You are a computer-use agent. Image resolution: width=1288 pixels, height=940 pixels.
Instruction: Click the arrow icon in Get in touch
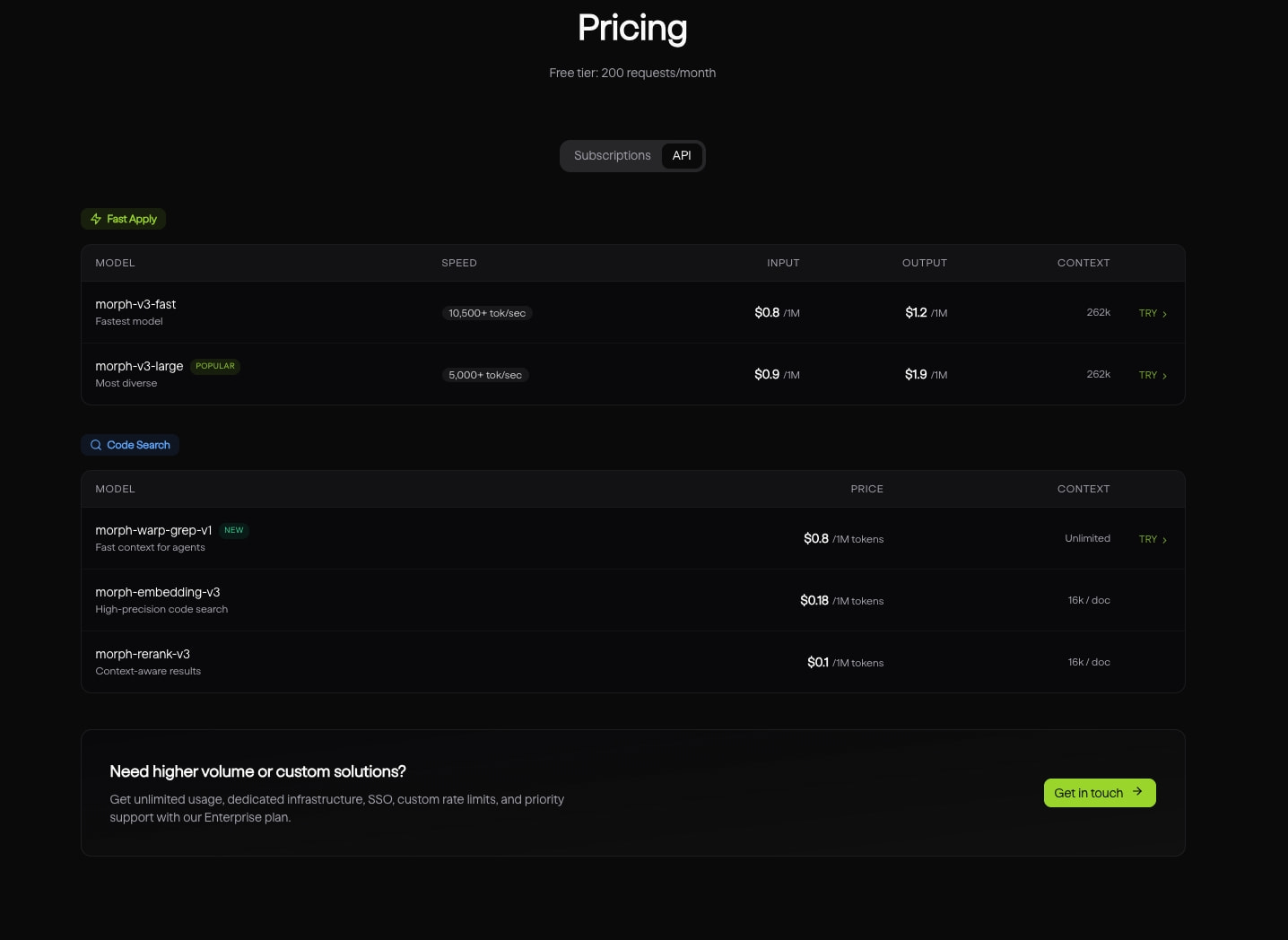tap(1137, 792)
